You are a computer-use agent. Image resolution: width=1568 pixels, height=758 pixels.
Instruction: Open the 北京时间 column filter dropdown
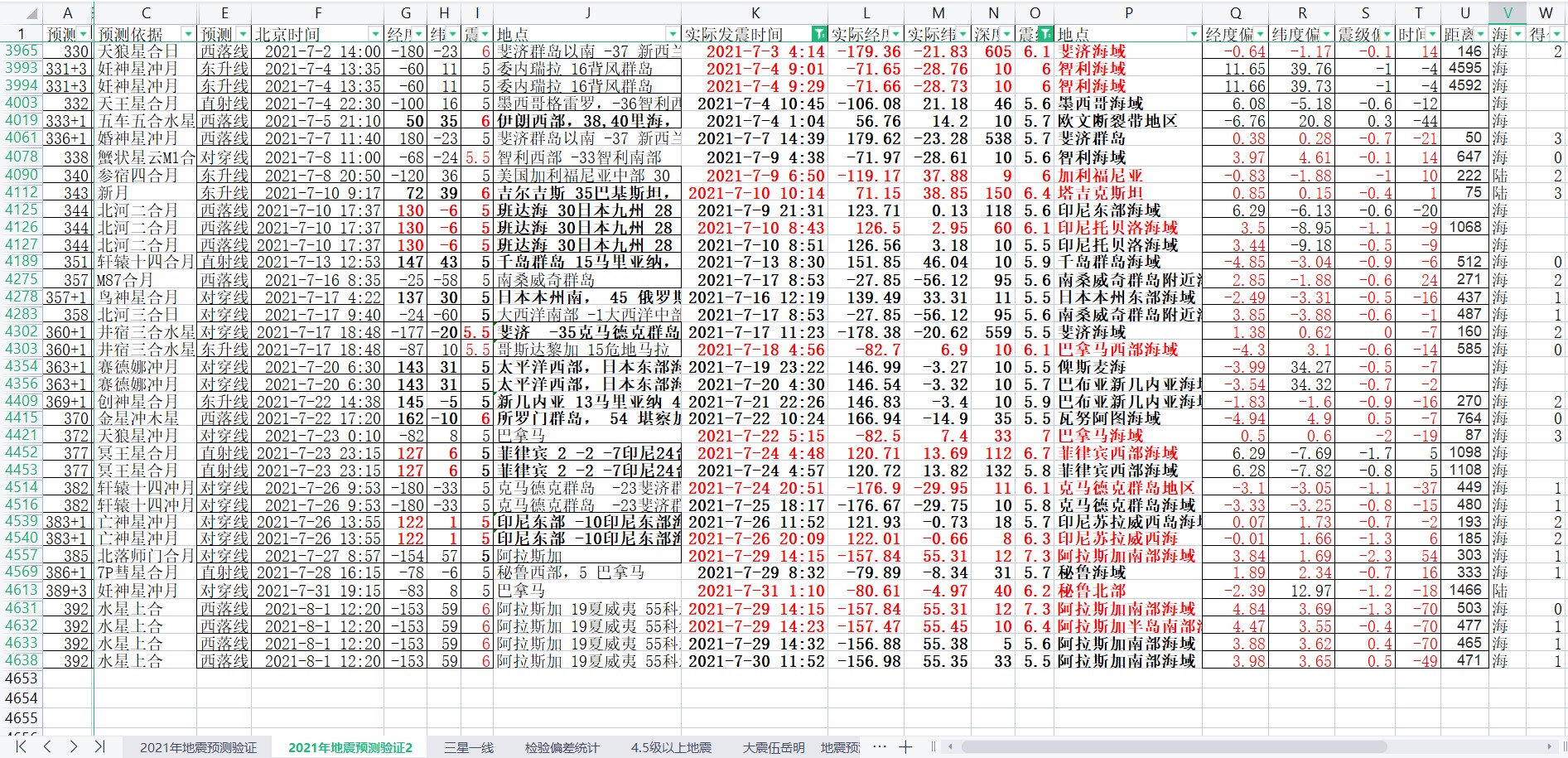(375, 34)
